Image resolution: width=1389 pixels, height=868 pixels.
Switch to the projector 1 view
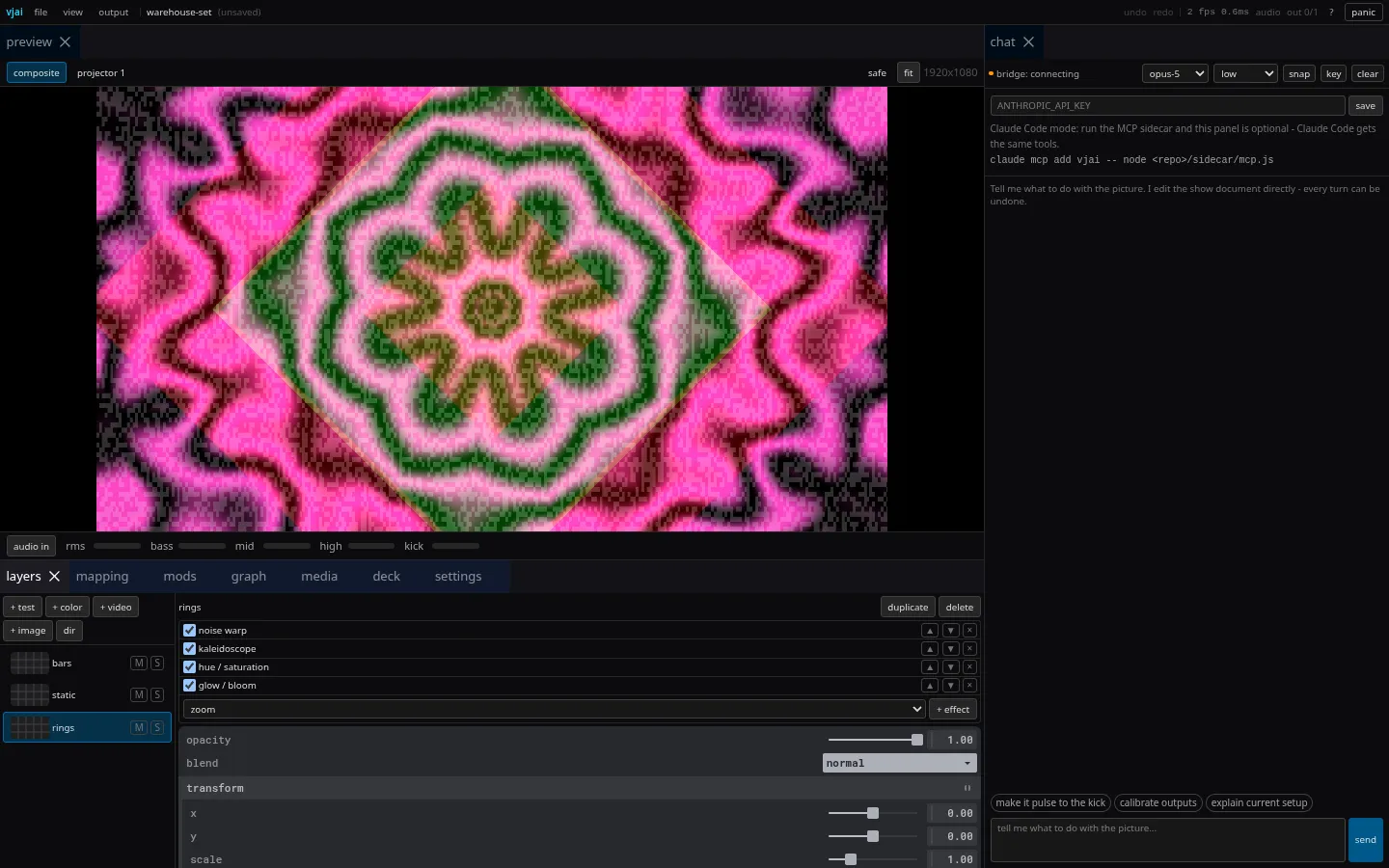click(101, 73)
